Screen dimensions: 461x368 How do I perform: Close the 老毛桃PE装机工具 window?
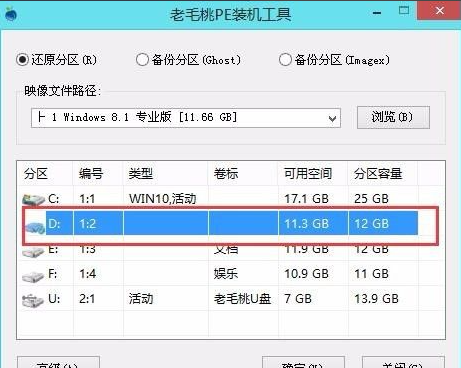(439, 11)
